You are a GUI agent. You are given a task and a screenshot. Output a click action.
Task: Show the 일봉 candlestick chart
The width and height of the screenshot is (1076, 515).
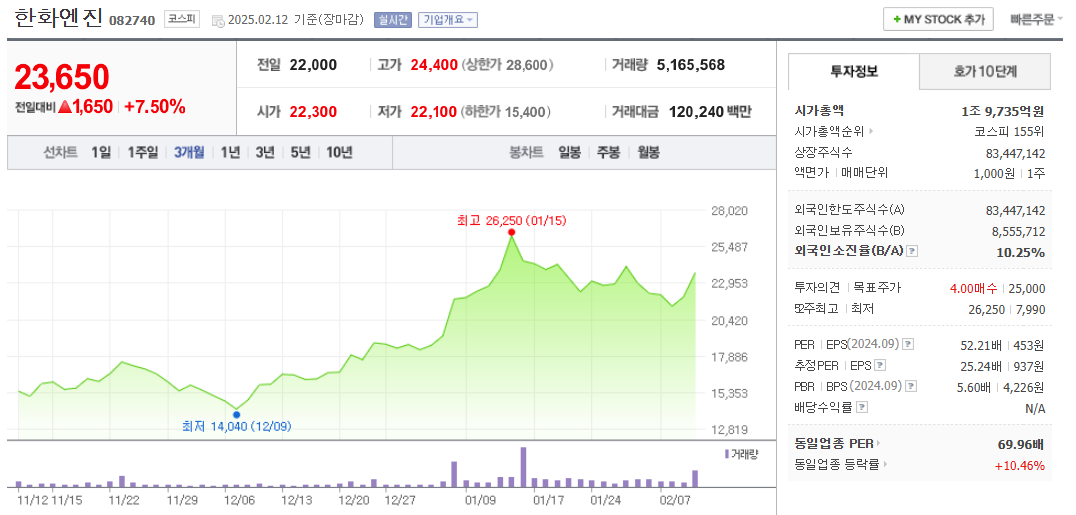[570, 152]
